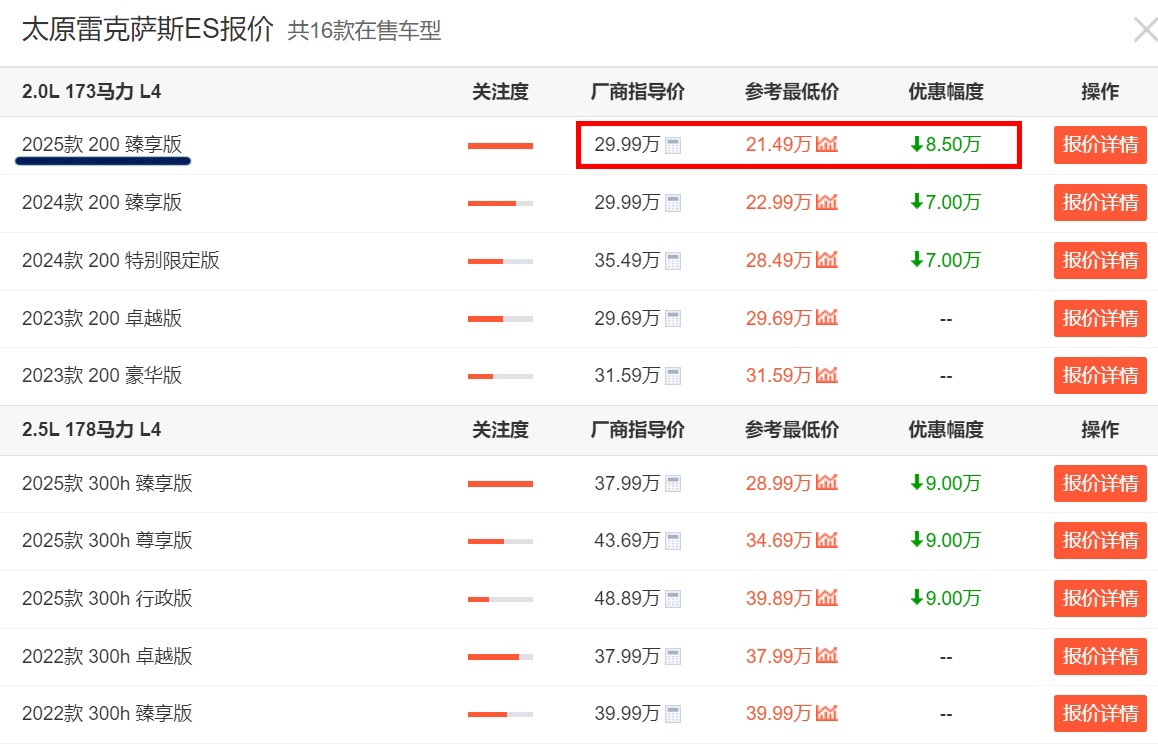Click the 21.49万 lowest reference price
This screenshot has height=744, width=1158.
pos(778,144)
